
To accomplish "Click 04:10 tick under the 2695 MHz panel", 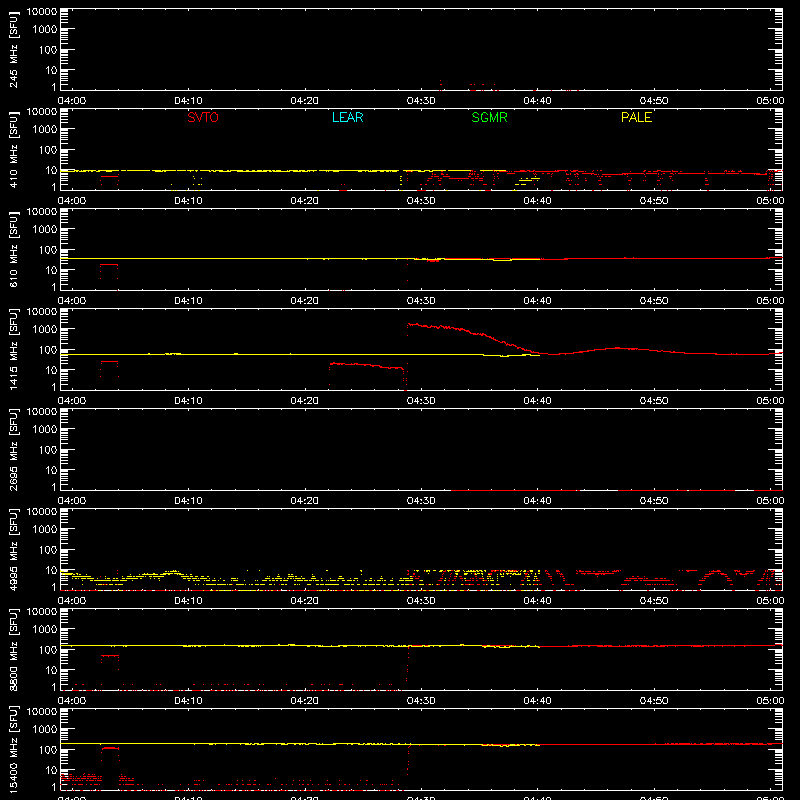I will [188, 501].
